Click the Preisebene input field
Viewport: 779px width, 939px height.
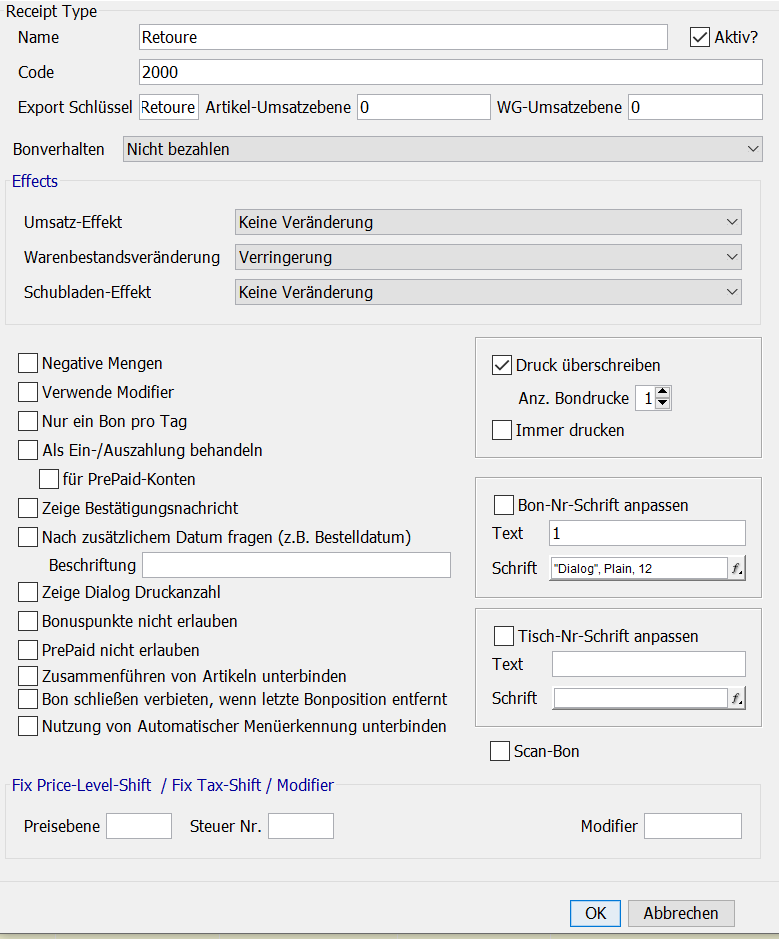139,826
